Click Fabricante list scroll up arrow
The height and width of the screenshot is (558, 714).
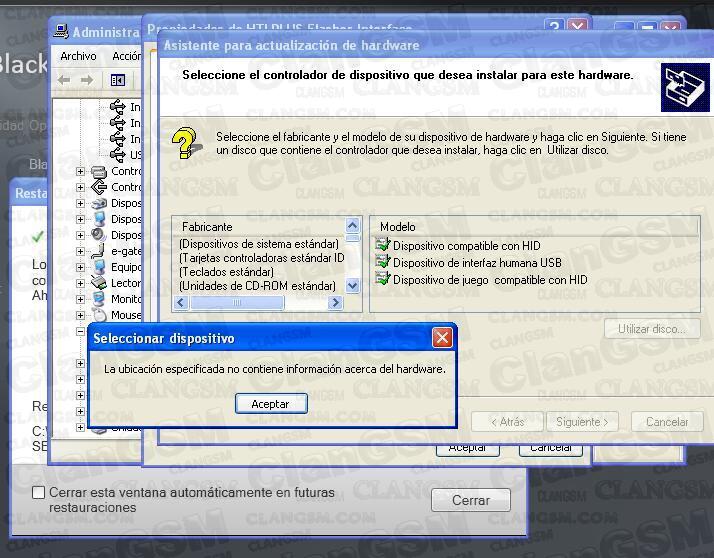tap(352, 225)
